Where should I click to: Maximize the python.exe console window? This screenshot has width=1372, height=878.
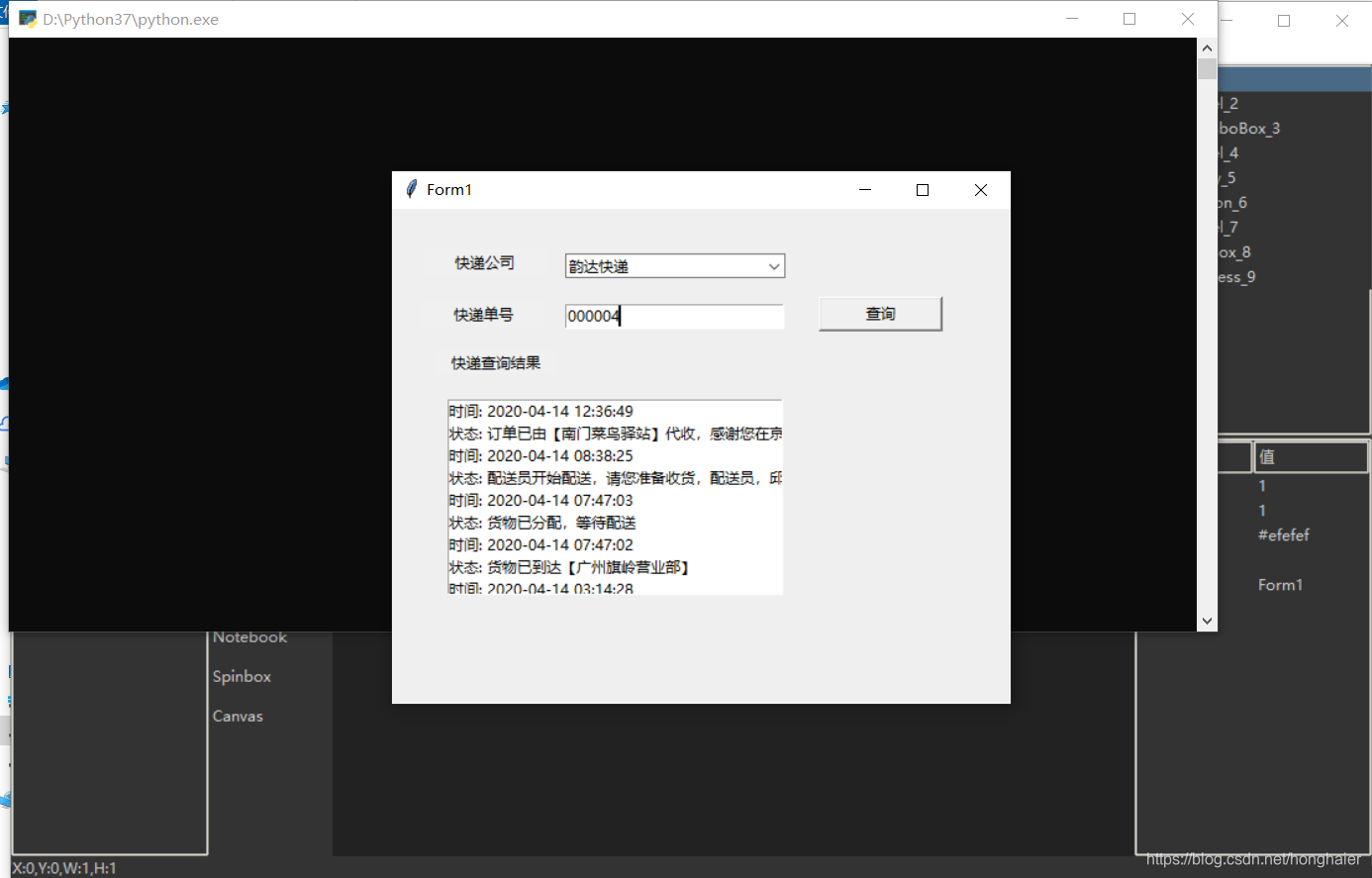1129,19
